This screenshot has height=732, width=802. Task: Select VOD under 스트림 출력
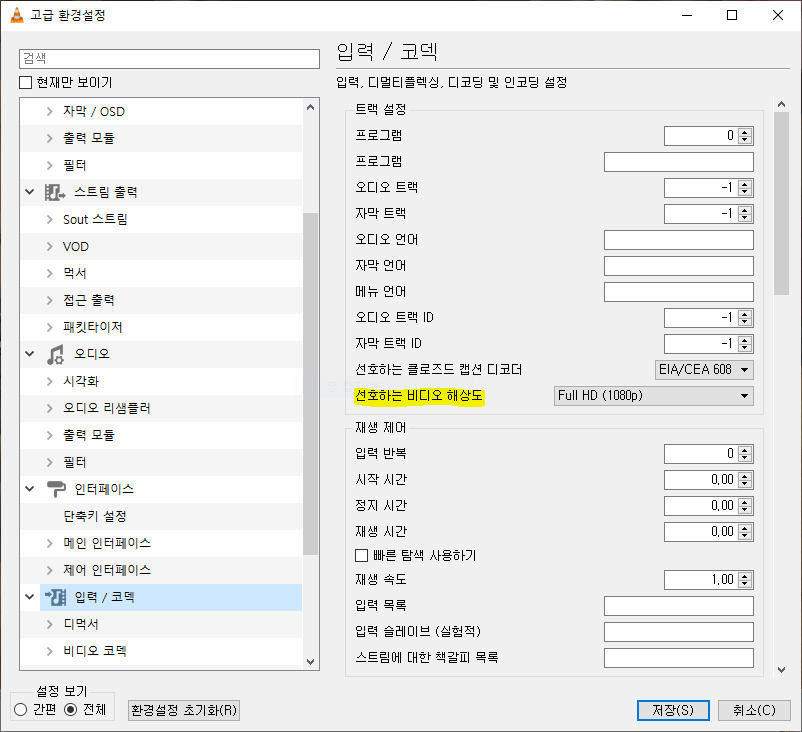click(75, 245)
